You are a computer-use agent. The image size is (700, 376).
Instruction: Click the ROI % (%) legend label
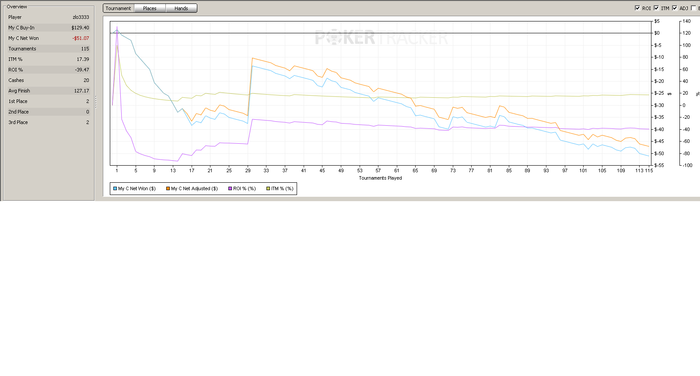(244, 188)
